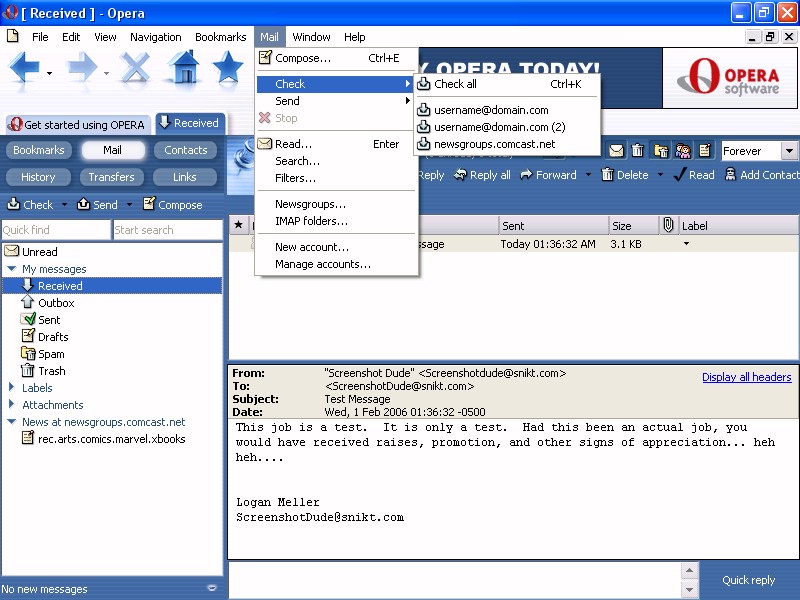Image resolution: width=800 pixels, height=600 pixels.
Task: Select Check all in Check submenu
Action: pyautogui.click(x=507, y=84)
